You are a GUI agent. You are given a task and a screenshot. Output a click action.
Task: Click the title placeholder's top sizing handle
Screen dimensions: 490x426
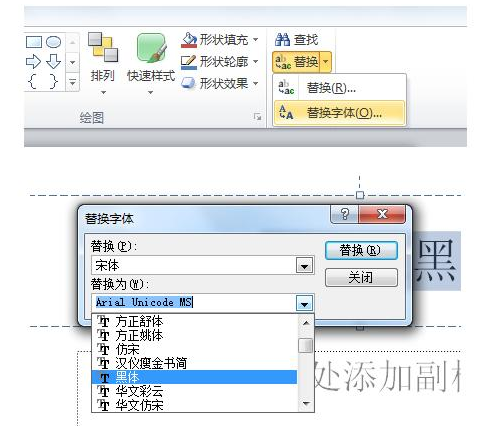[360, 195]
